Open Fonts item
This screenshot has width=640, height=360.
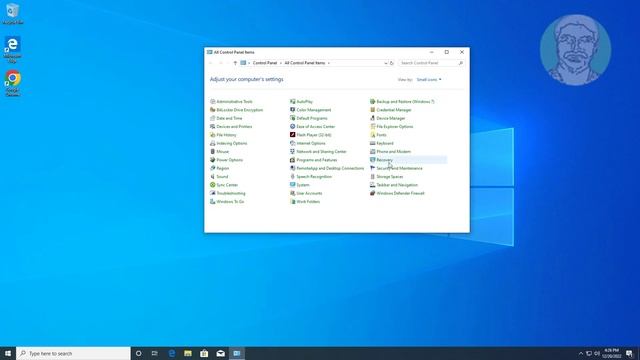point(378,135)
